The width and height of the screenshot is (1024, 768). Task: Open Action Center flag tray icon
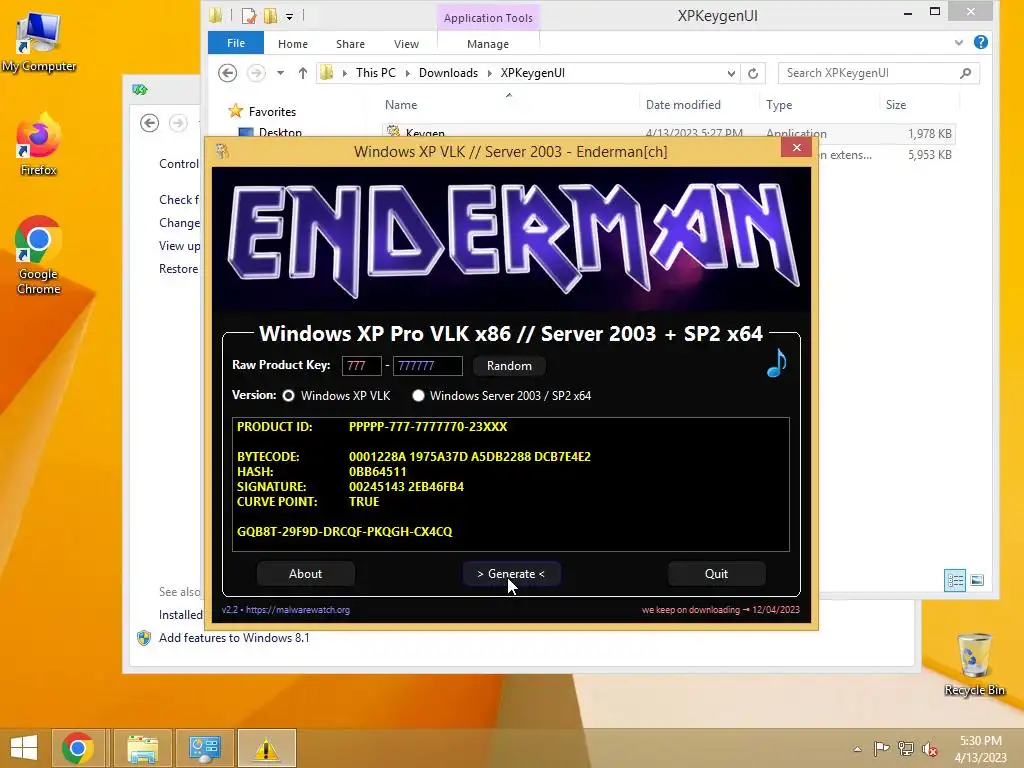(881, 748)
